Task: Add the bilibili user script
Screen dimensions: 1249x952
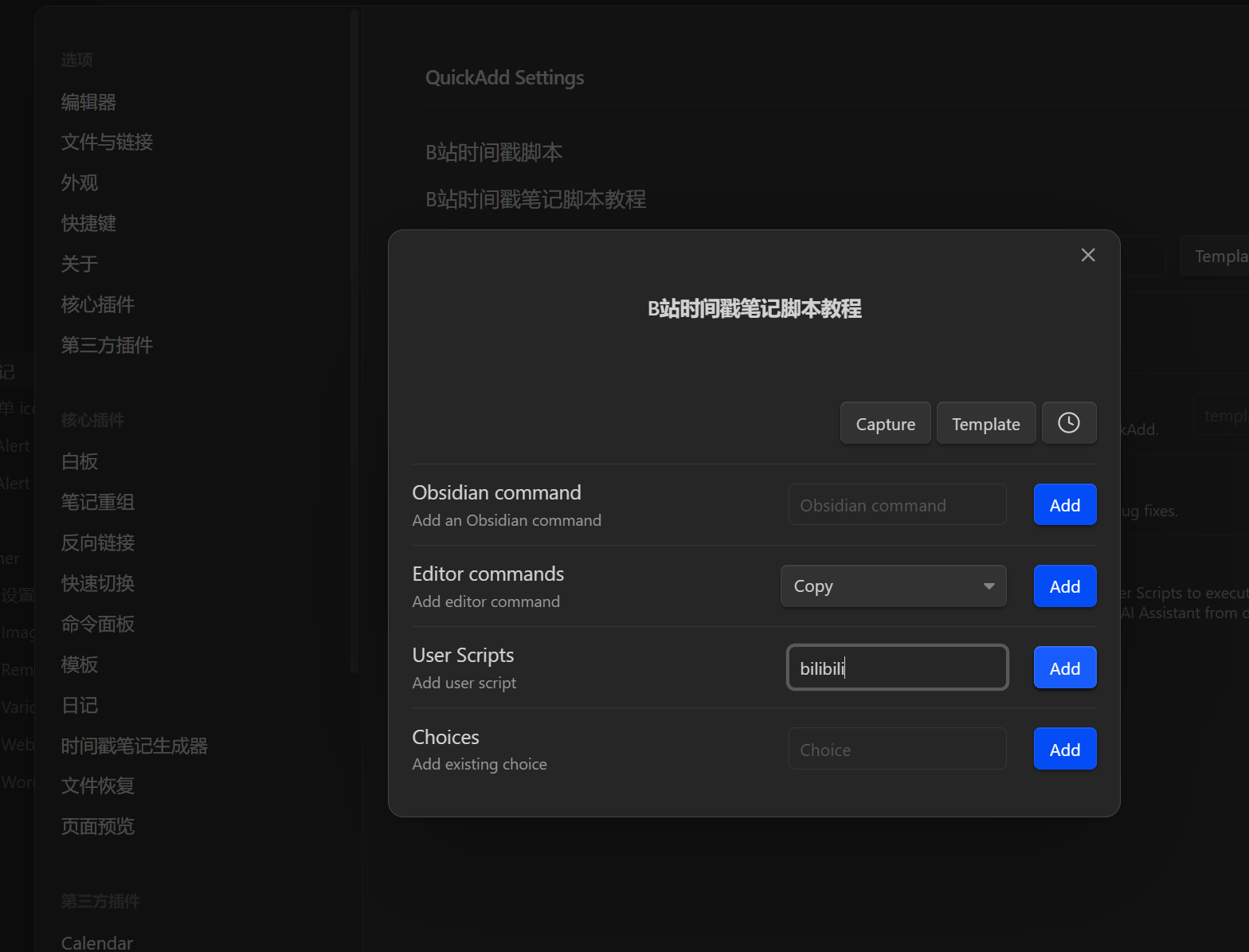Action: point(1064,668)
